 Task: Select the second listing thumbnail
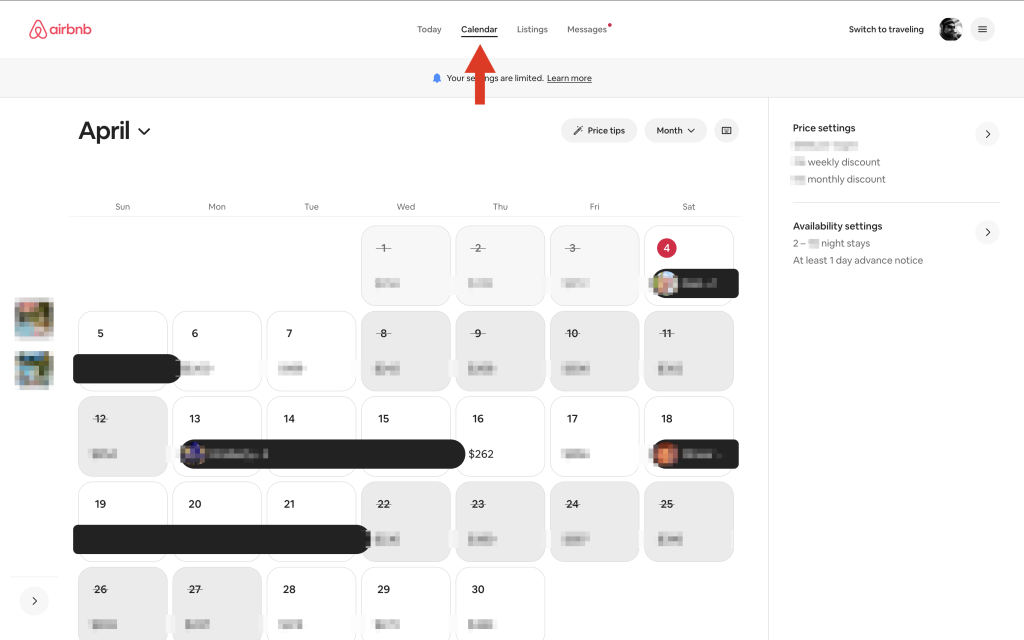(34, 369)
